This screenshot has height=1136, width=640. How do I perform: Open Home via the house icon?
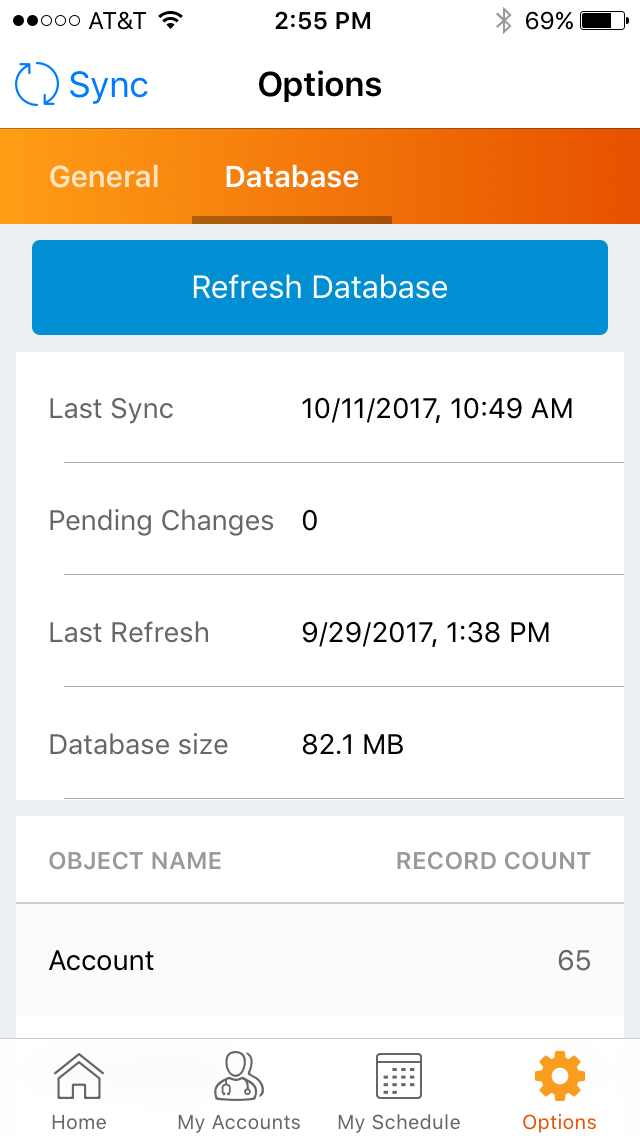pos(79,1079)
